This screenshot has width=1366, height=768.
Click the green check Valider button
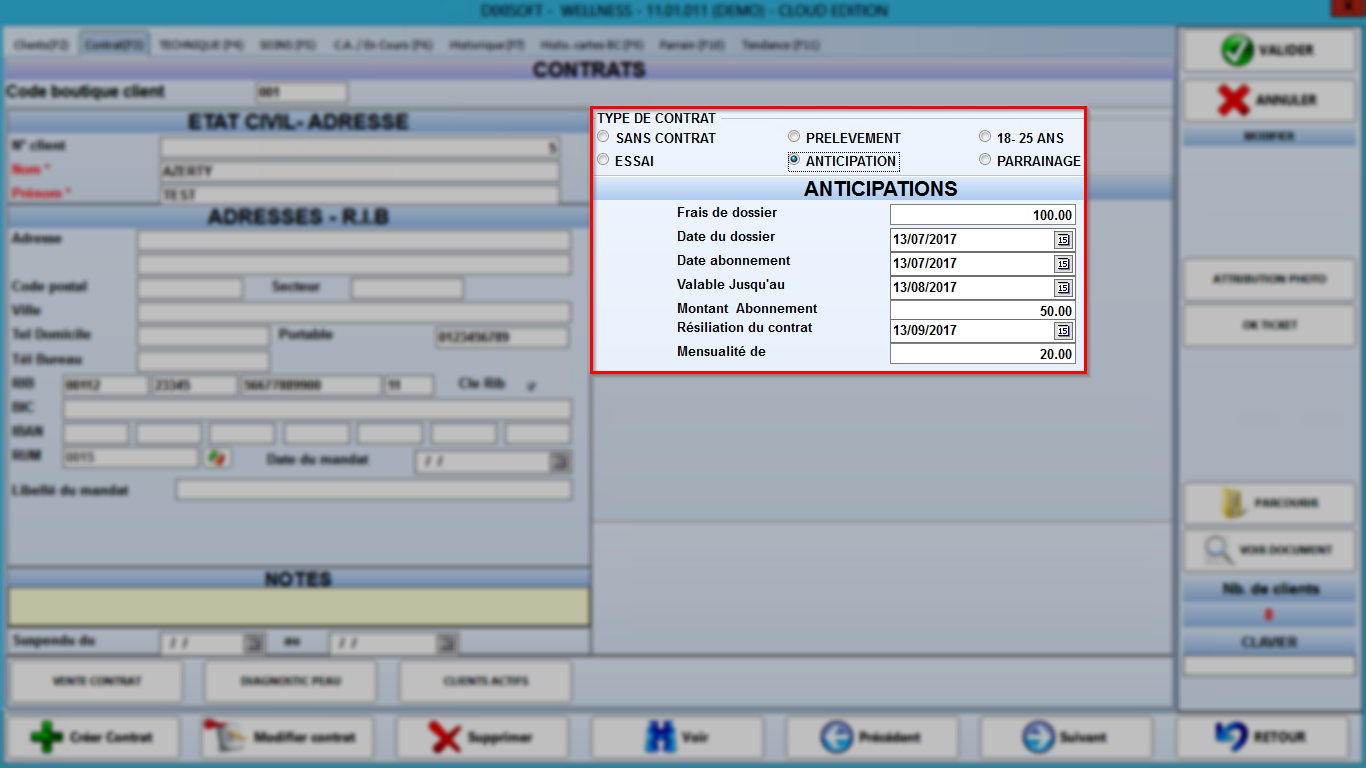point(1262,50)
